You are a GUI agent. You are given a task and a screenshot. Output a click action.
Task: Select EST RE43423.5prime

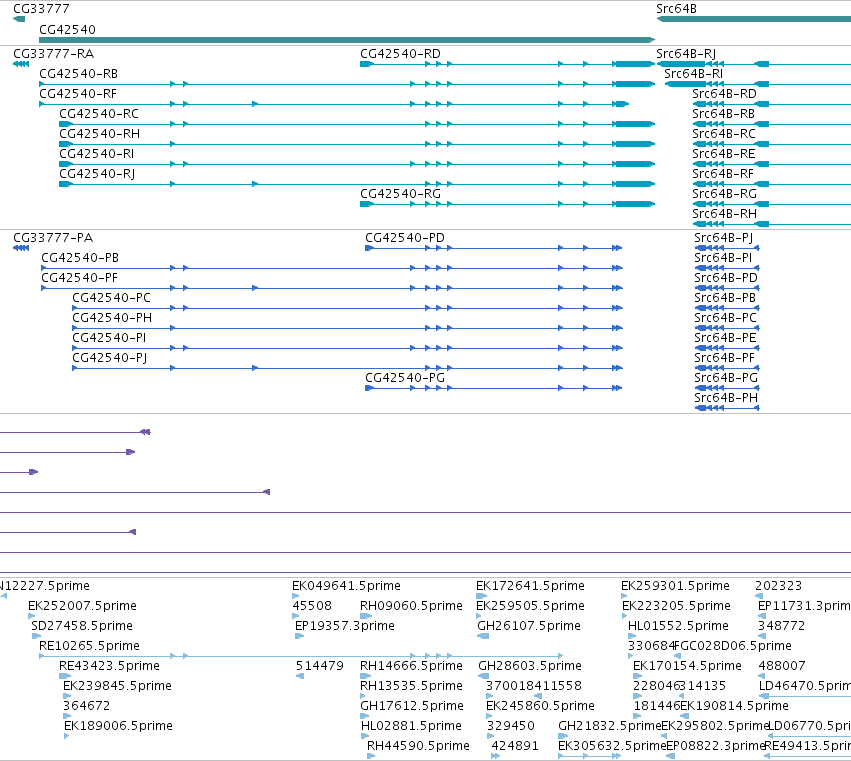tap(110, 667)
